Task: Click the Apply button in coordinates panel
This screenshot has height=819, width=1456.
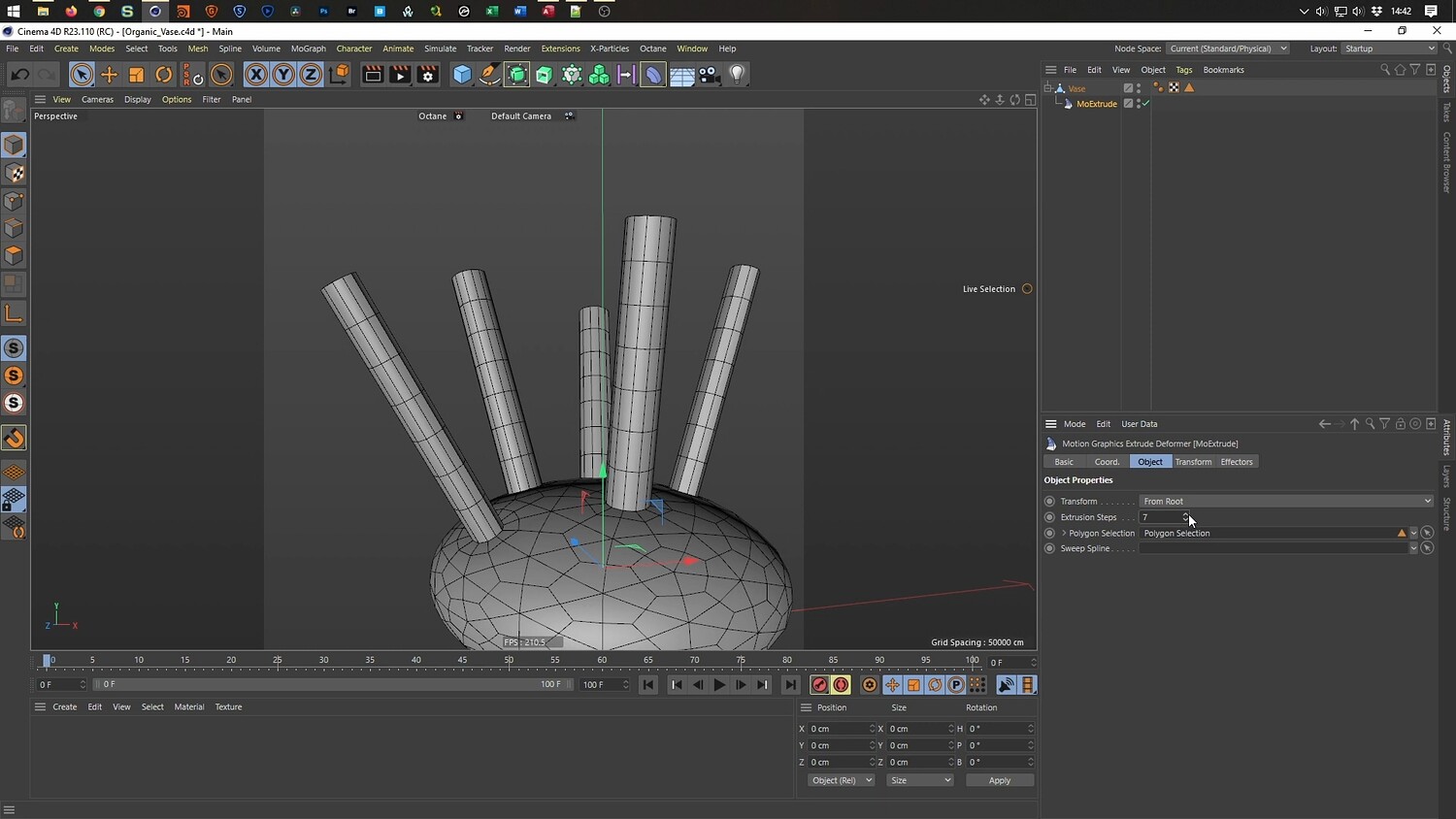Action: [x=999, y=780]
